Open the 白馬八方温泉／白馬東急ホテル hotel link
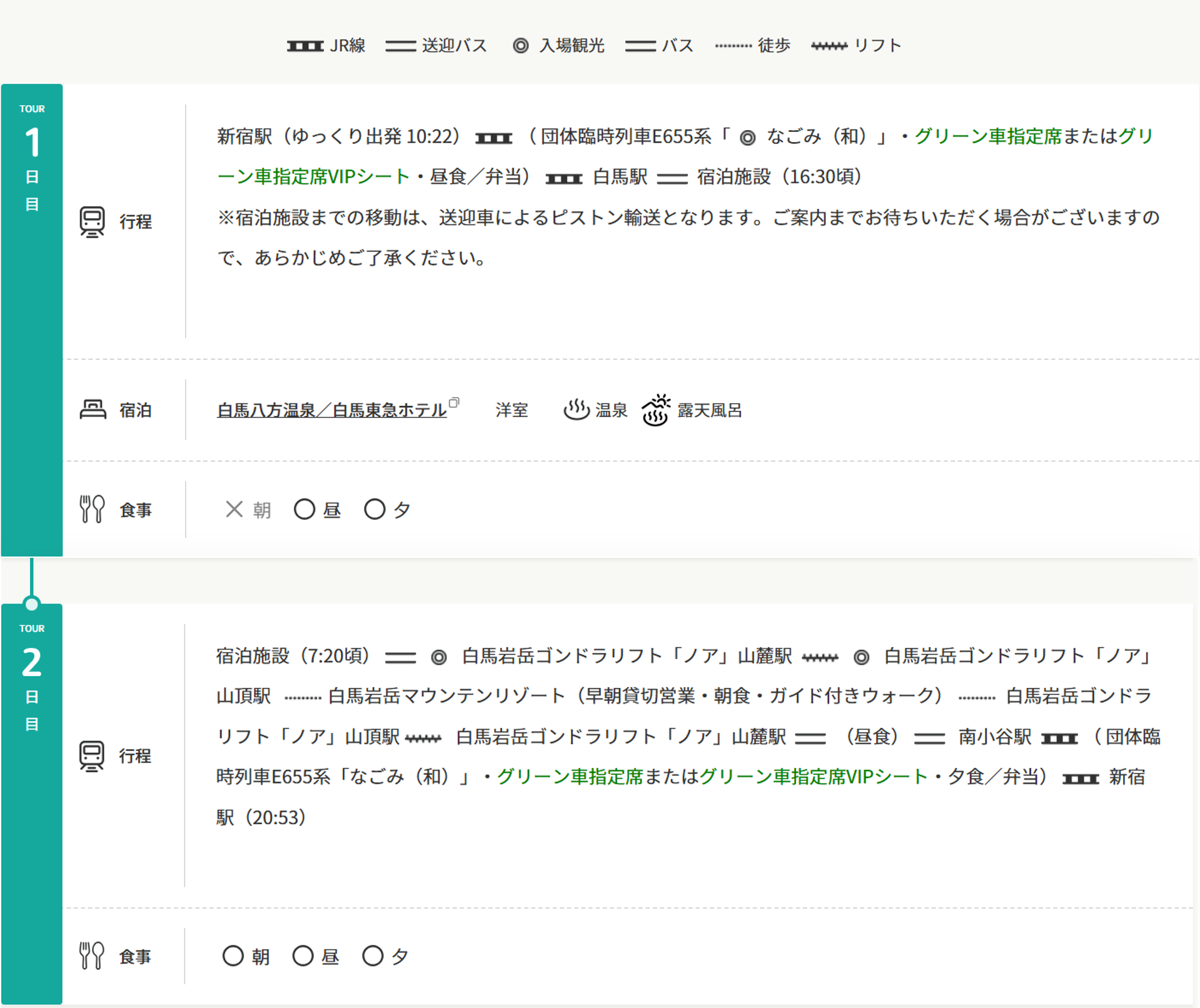This screenshot has width=1200, height=1008. pyautogui.click(x=331, y=410)
